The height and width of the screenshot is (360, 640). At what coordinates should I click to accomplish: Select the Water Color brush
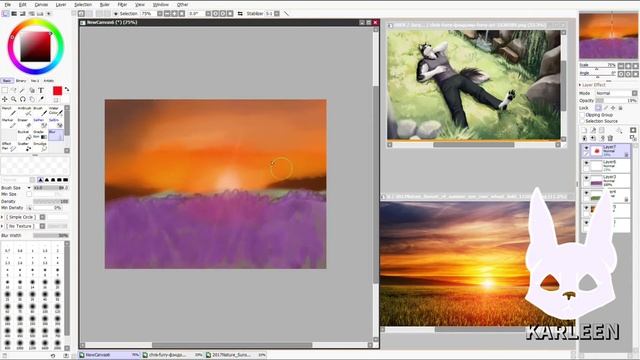(x=56, y=111)
